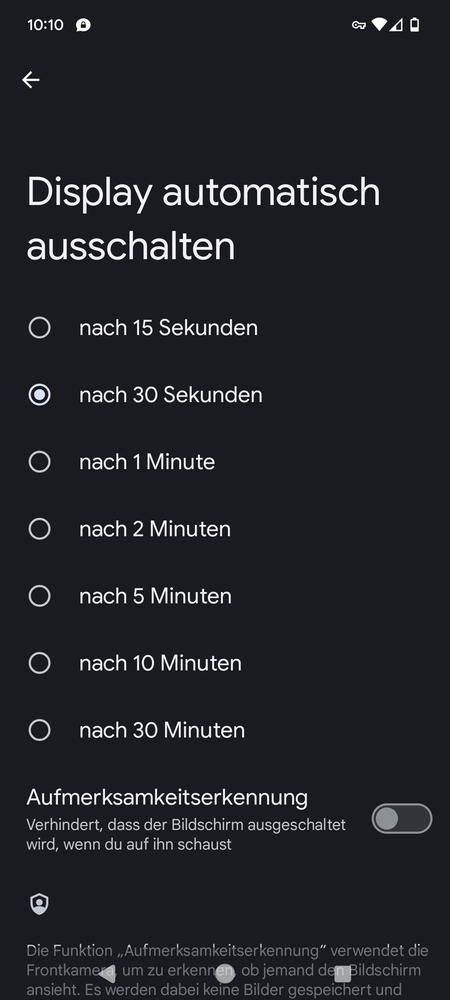This screenshot has height=1000, width=450.
Task: Tap the 10:10 status bar clock
Action: pyautogui.click(x=45, y=25)
